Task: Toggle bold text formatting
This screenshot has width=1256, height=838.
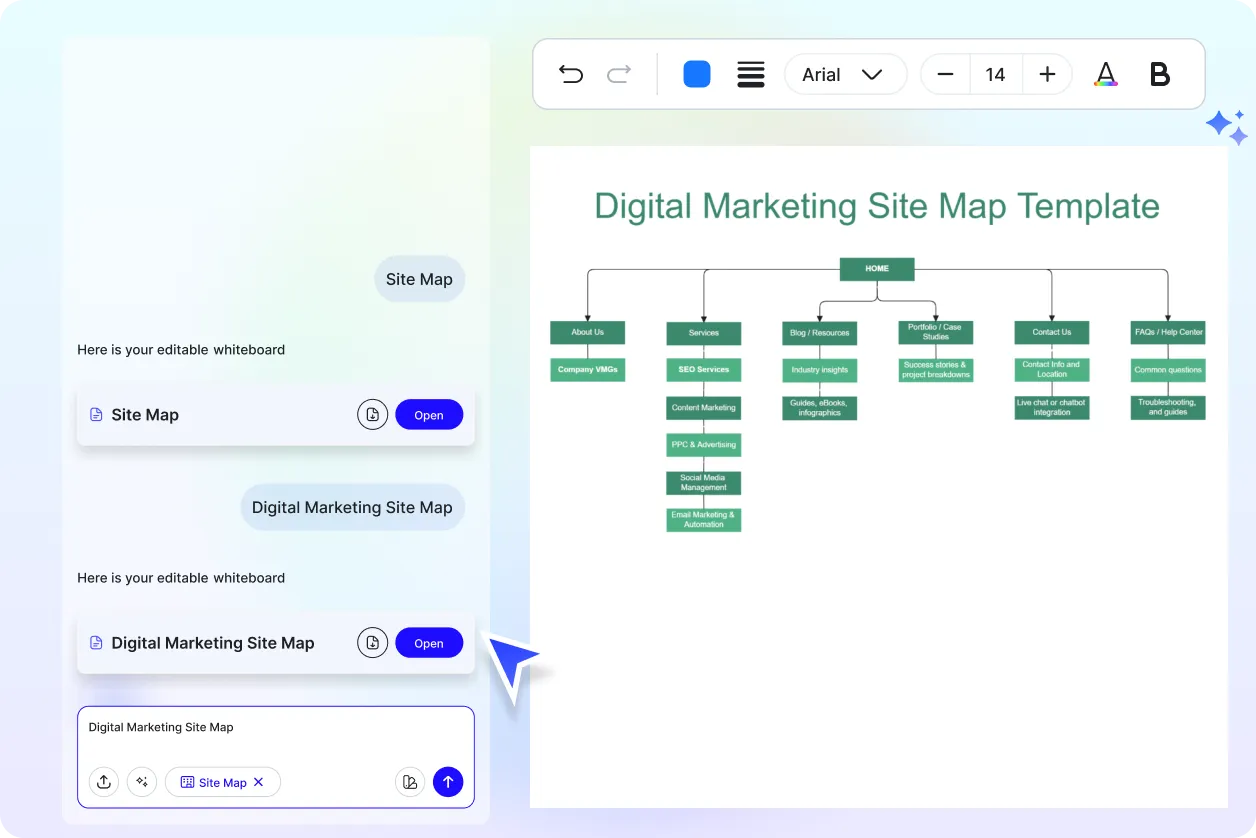Action: [x=1160, y=74]
